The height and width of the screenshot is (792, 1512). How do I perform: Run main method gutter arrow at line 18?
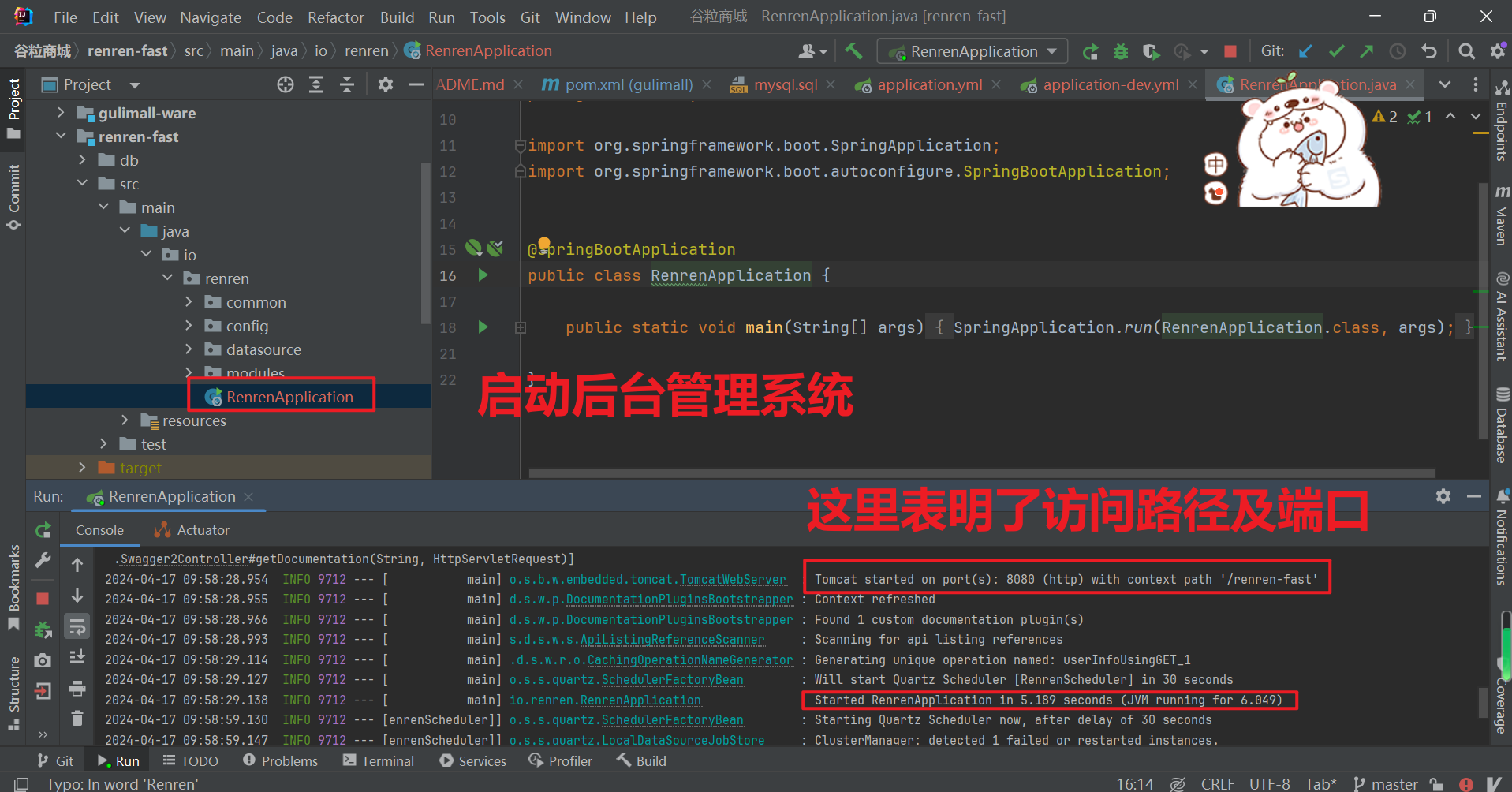pos(483,327)
